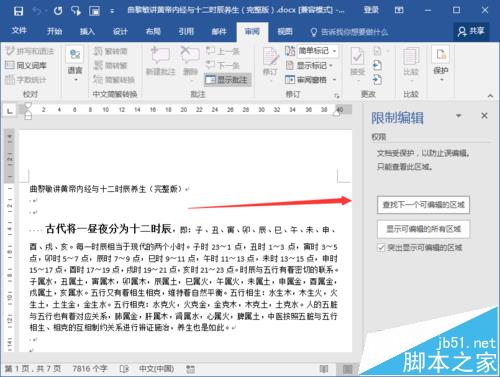Collapse the ribbon using the chevron arrow
Screen dimensions: 500x377
point(490,96)
